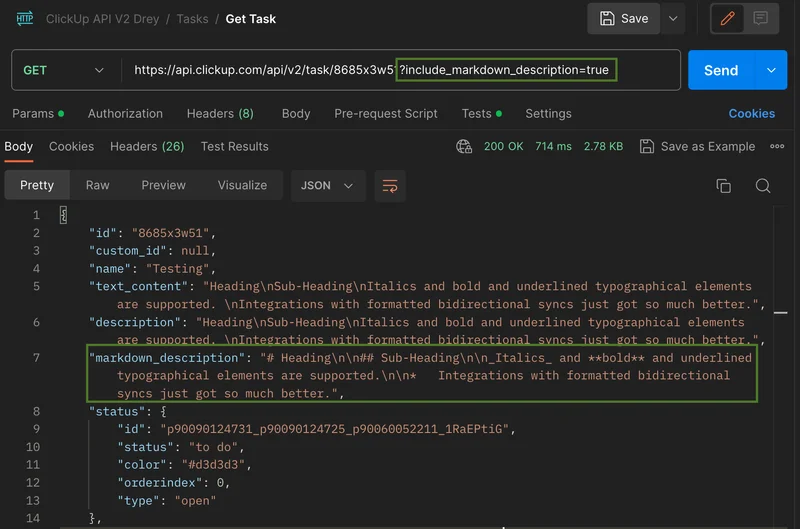
Task: Open the request Headers (8) tab
Action: click(220, 114)
